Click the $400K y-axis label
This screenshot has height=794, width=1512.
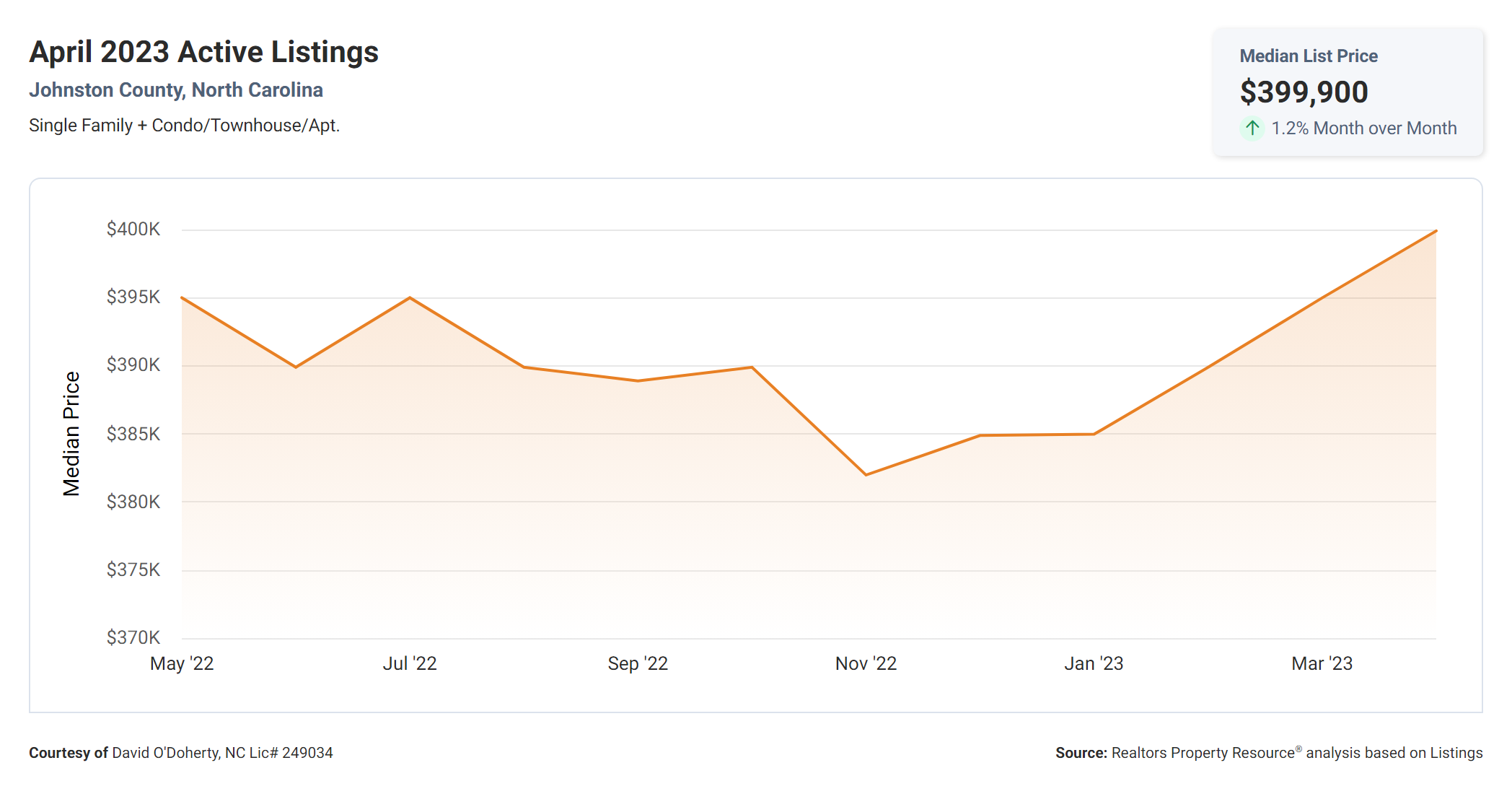pyautogui.click(x=133, y=229)
